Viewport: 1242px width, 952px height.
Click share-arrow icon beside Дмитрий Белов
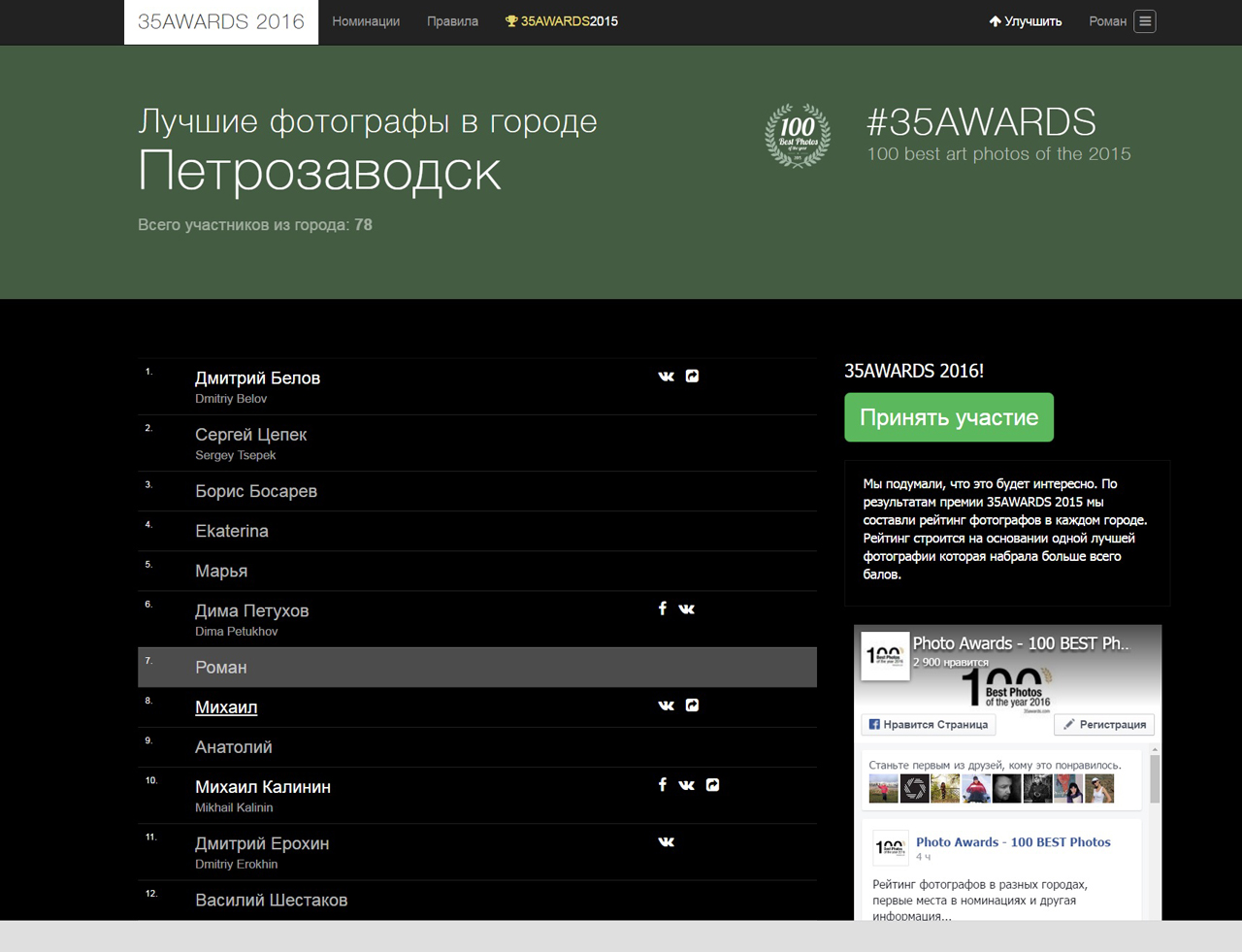(692, 377)
